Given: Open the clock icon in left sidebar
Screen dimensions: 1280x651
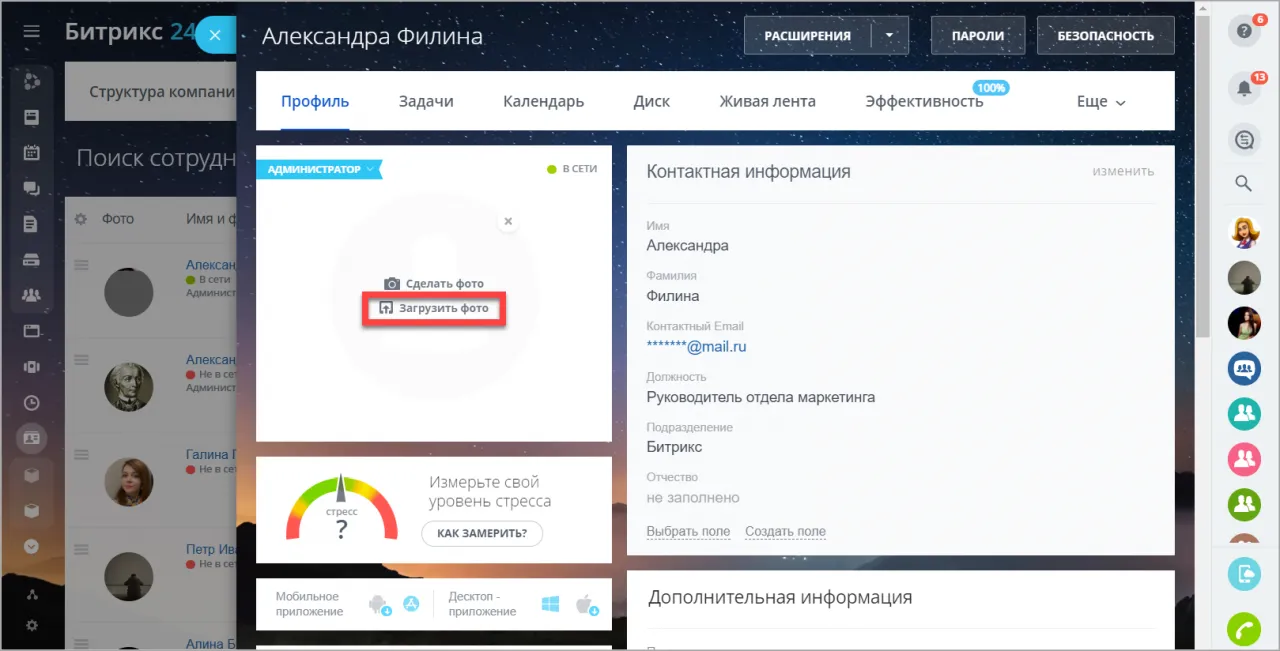Looking at the screenshot, I should [x=31, y=403].
